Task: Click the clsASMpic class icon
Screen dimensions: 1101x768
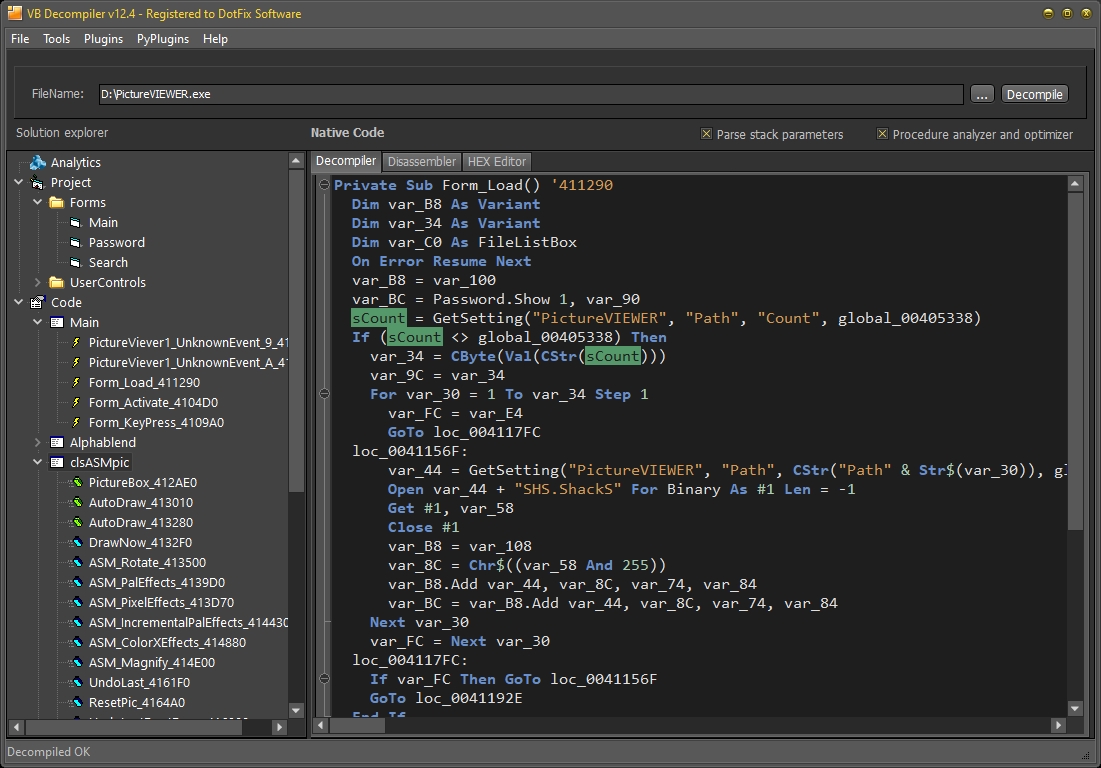Action: [57, 463]
